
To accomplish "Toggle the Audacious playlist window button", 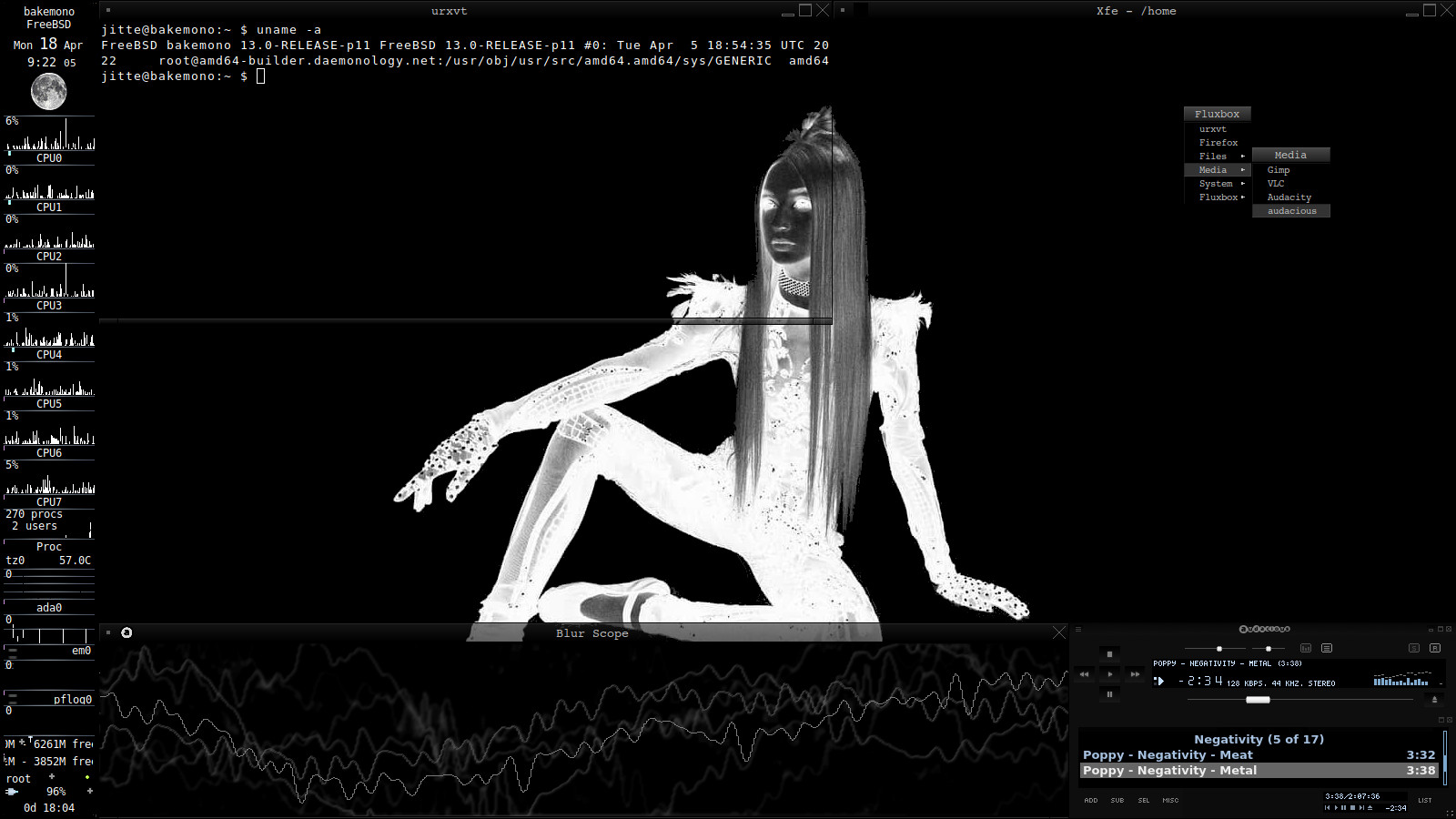I will click(1327, 648).
